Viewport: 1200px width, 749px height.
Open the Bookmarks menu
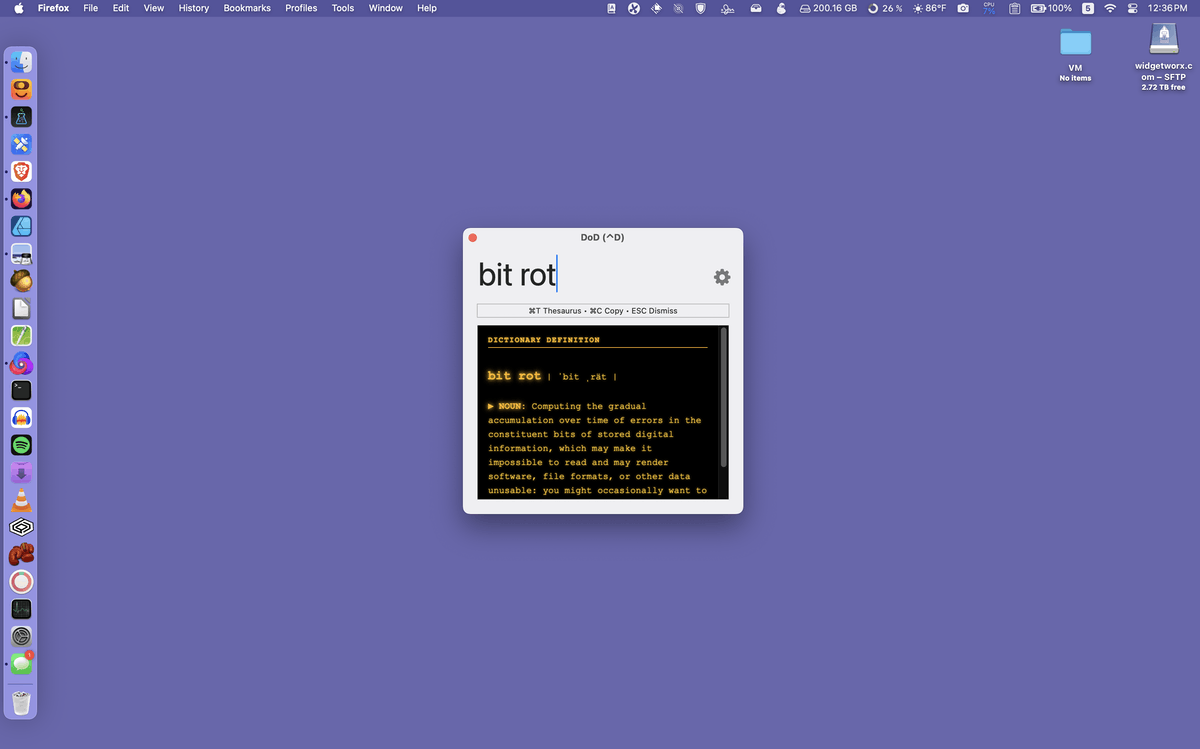click(247, 8)
